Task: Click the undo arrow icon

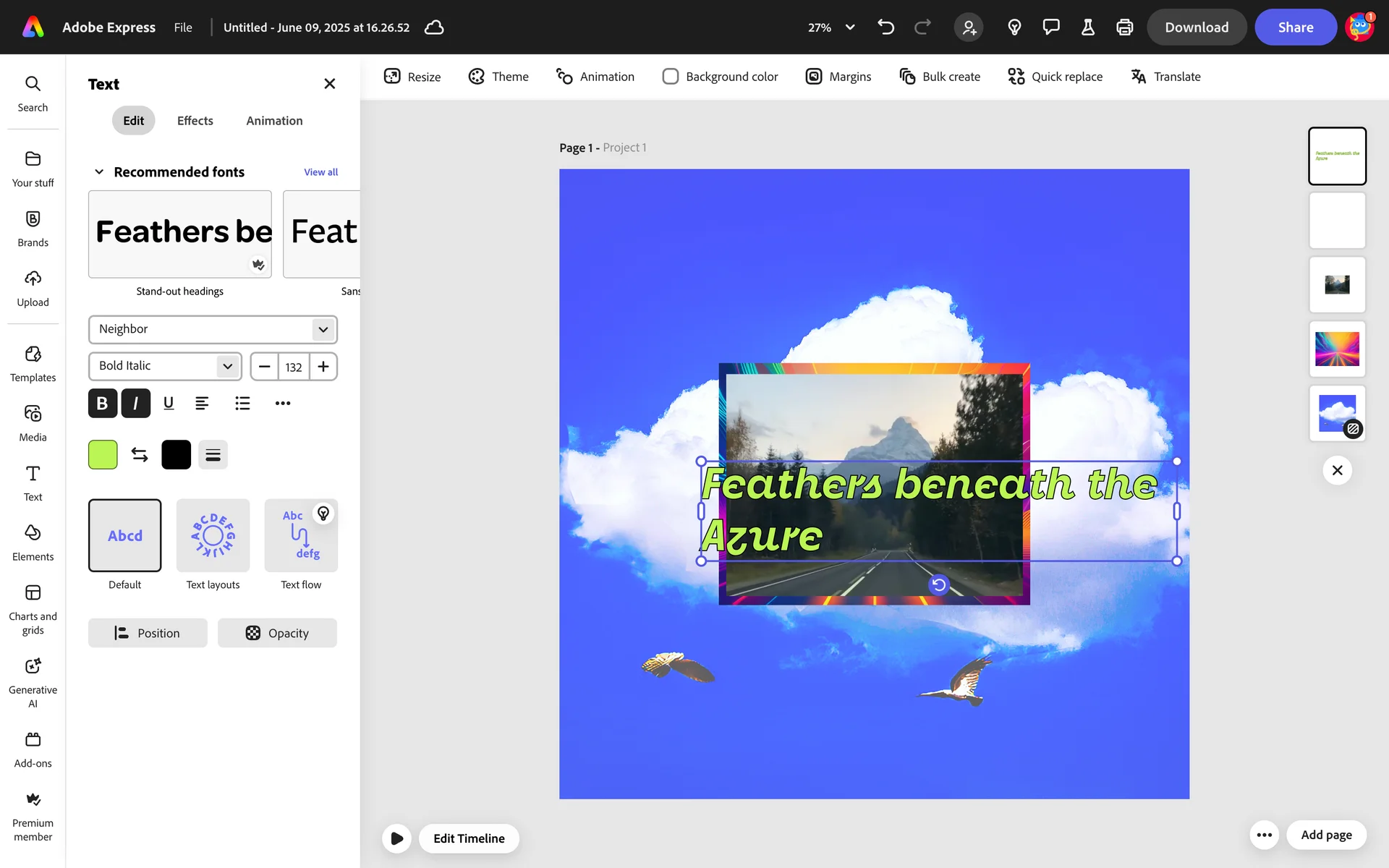Action: click(x=885, y=27)
